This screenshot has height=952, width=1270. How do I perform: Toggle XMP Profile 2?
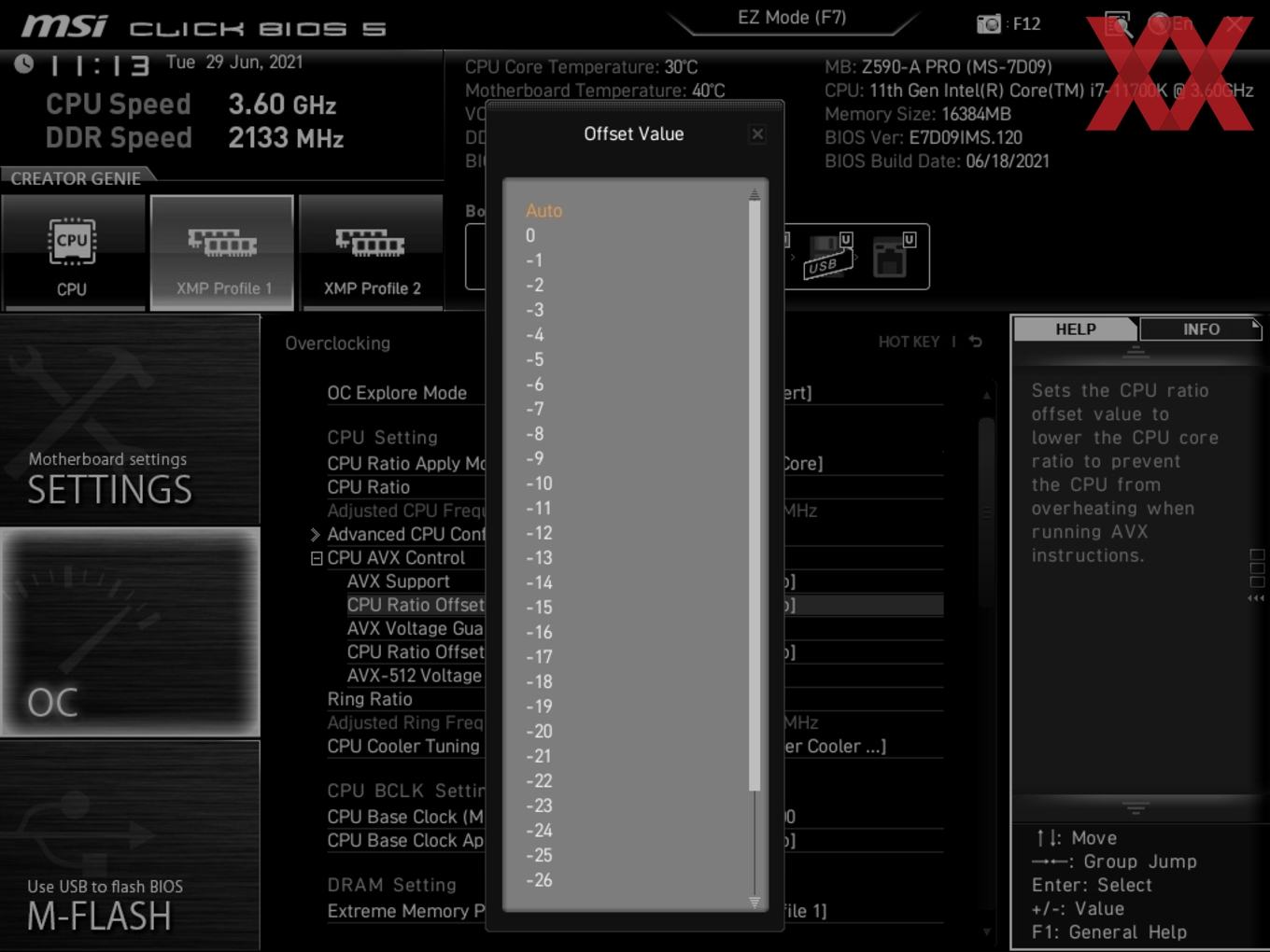coord(371,253)
